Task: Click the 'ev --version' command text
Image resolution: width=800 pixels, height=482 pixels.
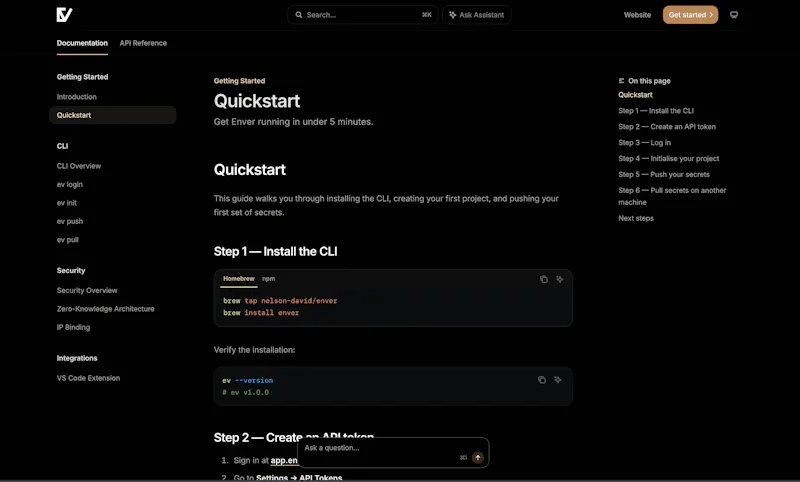Action: coord(247,380)
